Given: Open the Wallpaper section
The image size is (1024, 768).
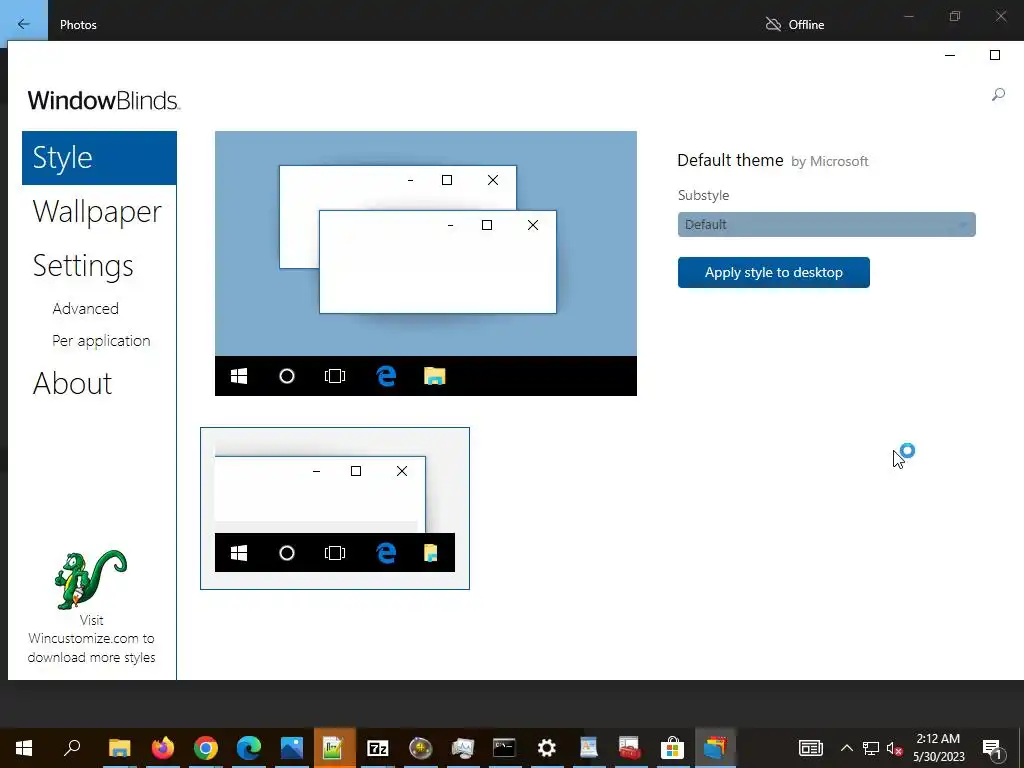Looking at the screenshot, I should coord(97,212).
